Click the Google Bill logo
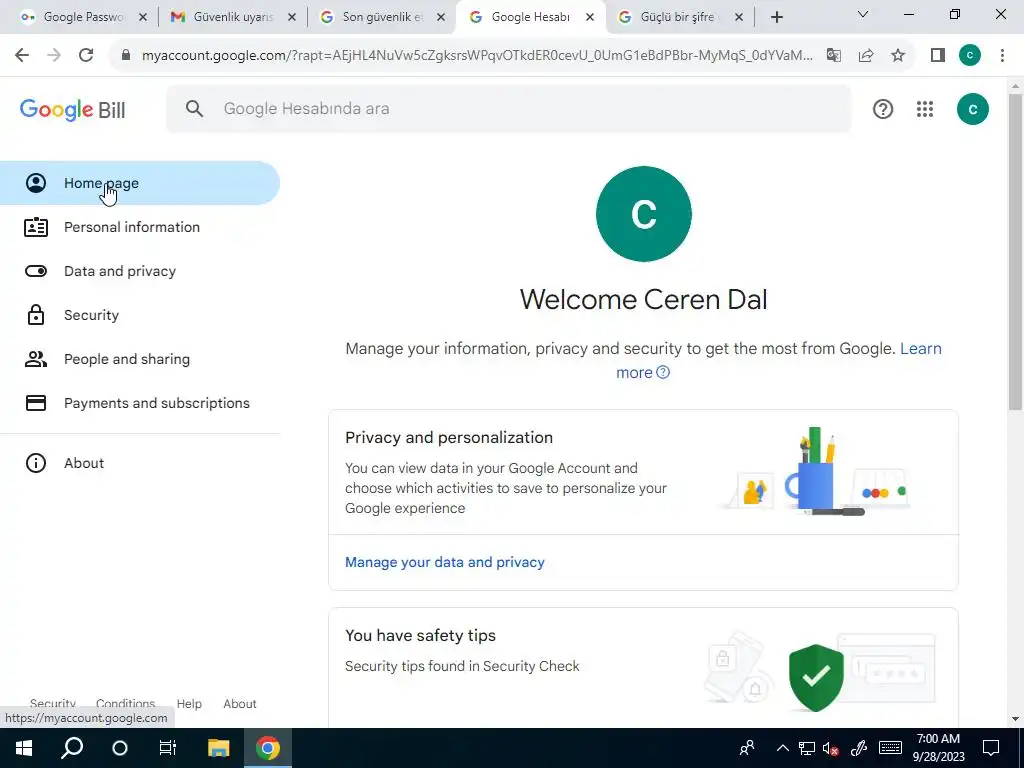This screenshot has height=768, width=1024. tap(72, 109)
